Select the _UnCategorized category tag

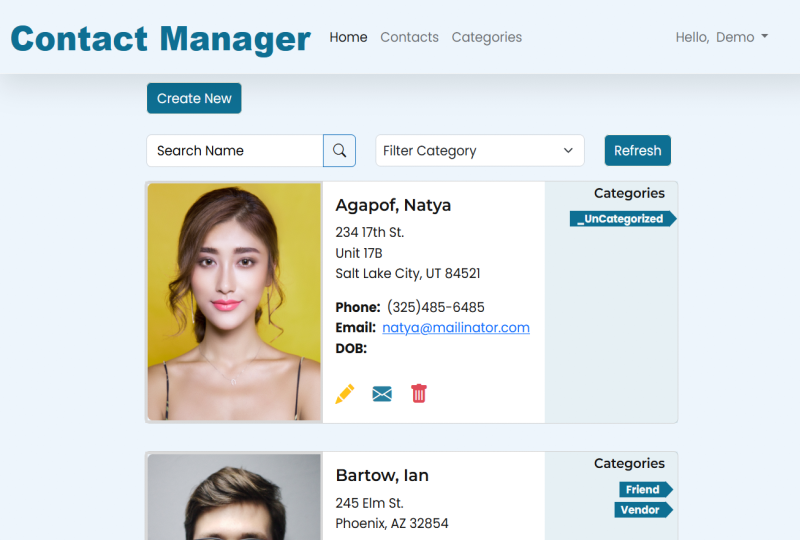pyautogui.click(x=623, y=219)
